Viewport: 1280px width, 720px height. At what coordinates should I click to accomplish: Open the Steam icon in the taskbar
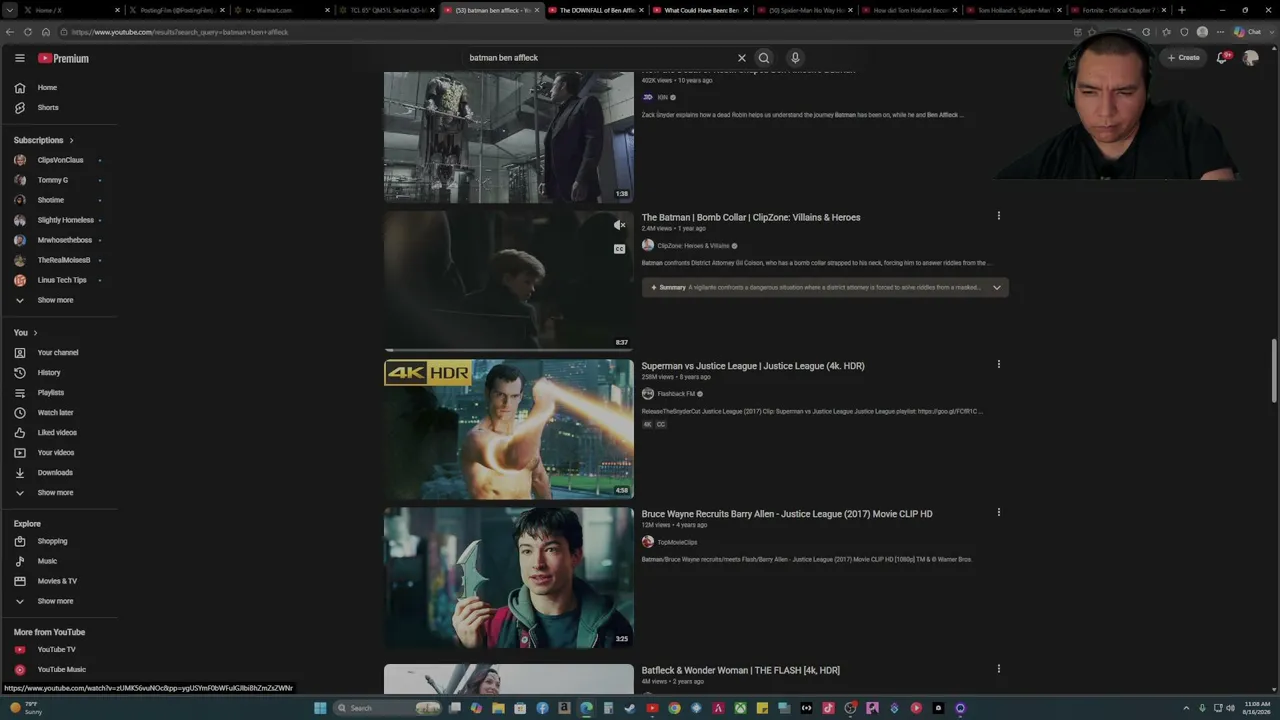tap(630, 708)
